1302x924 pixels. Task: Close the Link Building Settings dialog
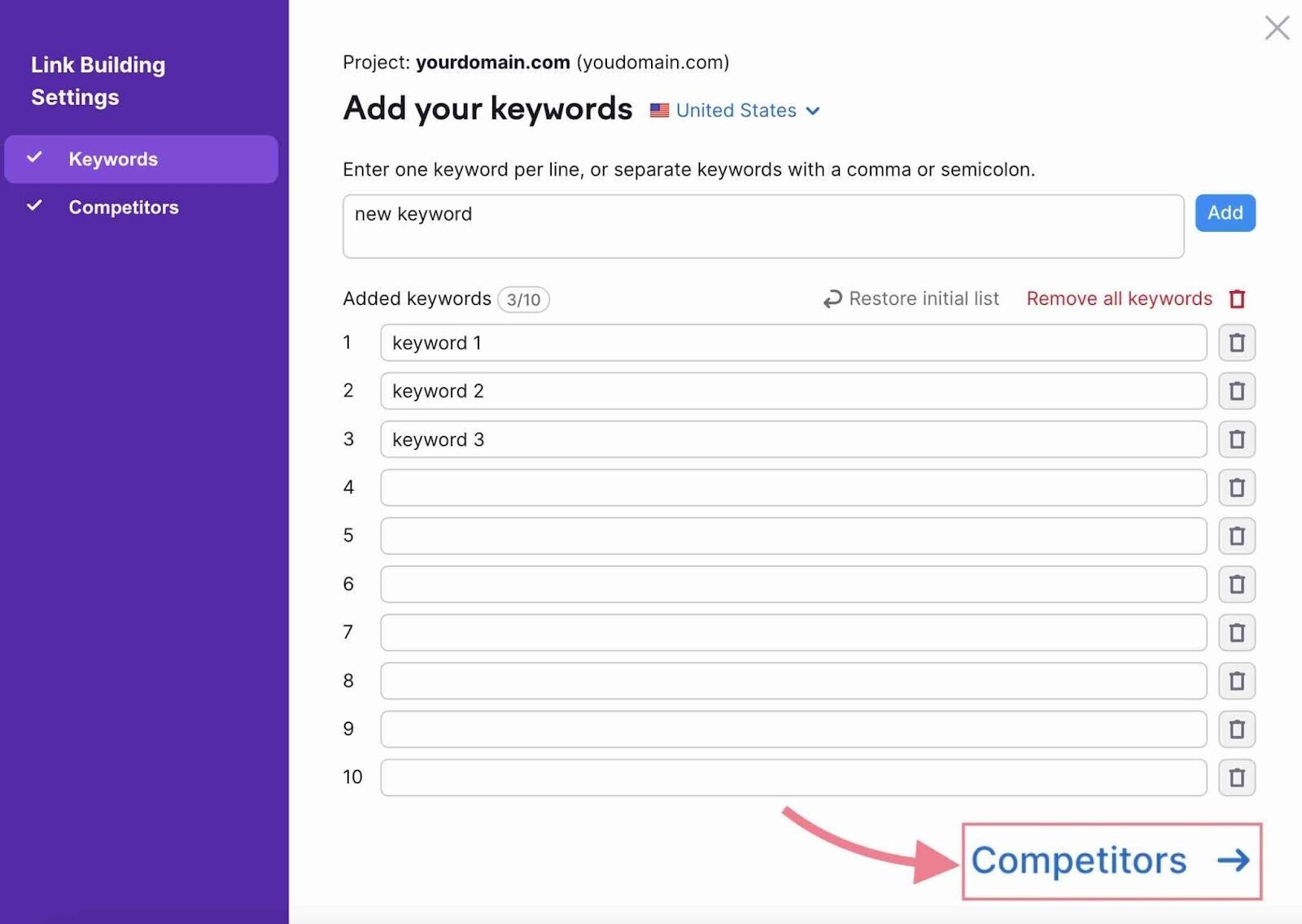pos(1277,28)
